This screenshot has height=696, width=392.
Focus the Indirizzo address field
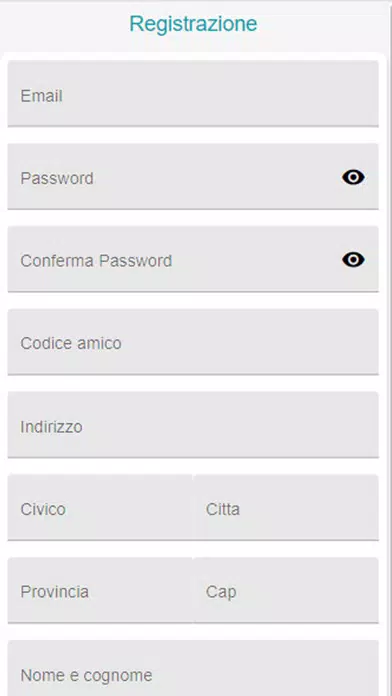click(193, 424)
